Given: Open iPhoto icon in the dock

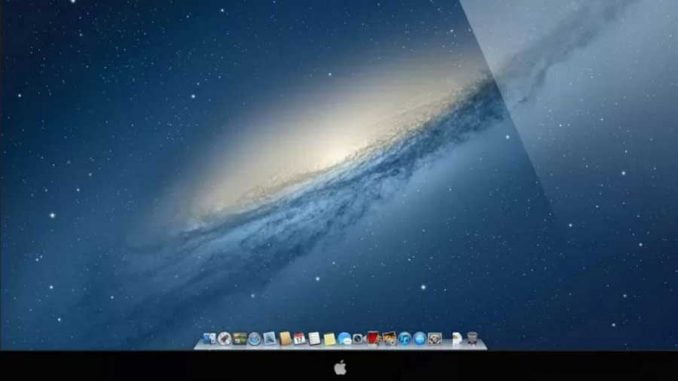Looking at the screenshot, I should 389,338.
